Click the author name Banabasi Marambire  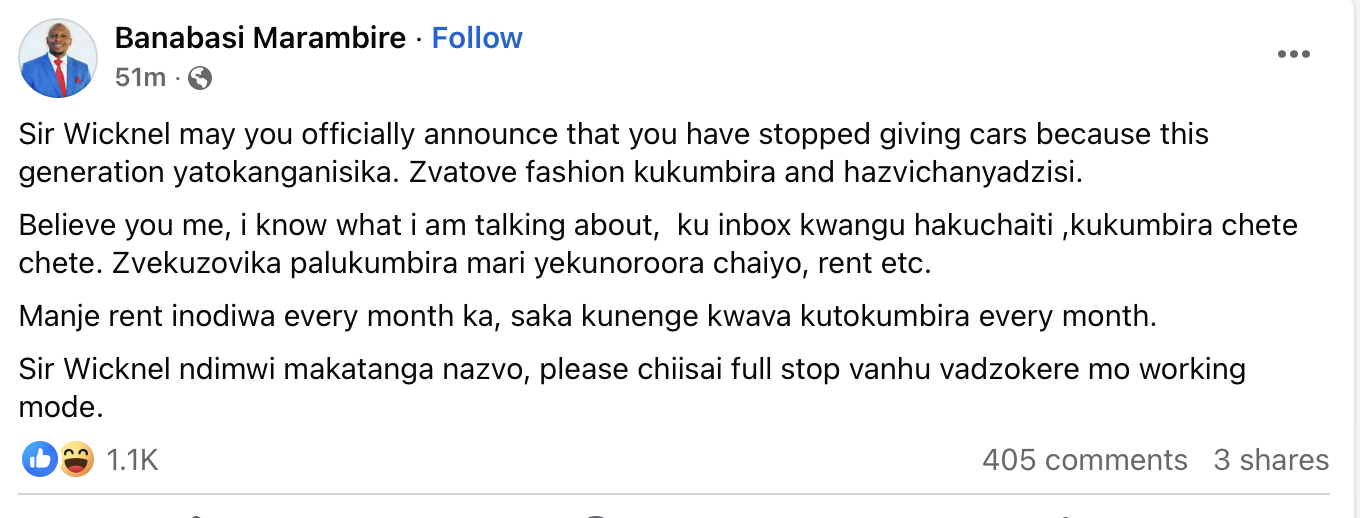coord(261,38)
